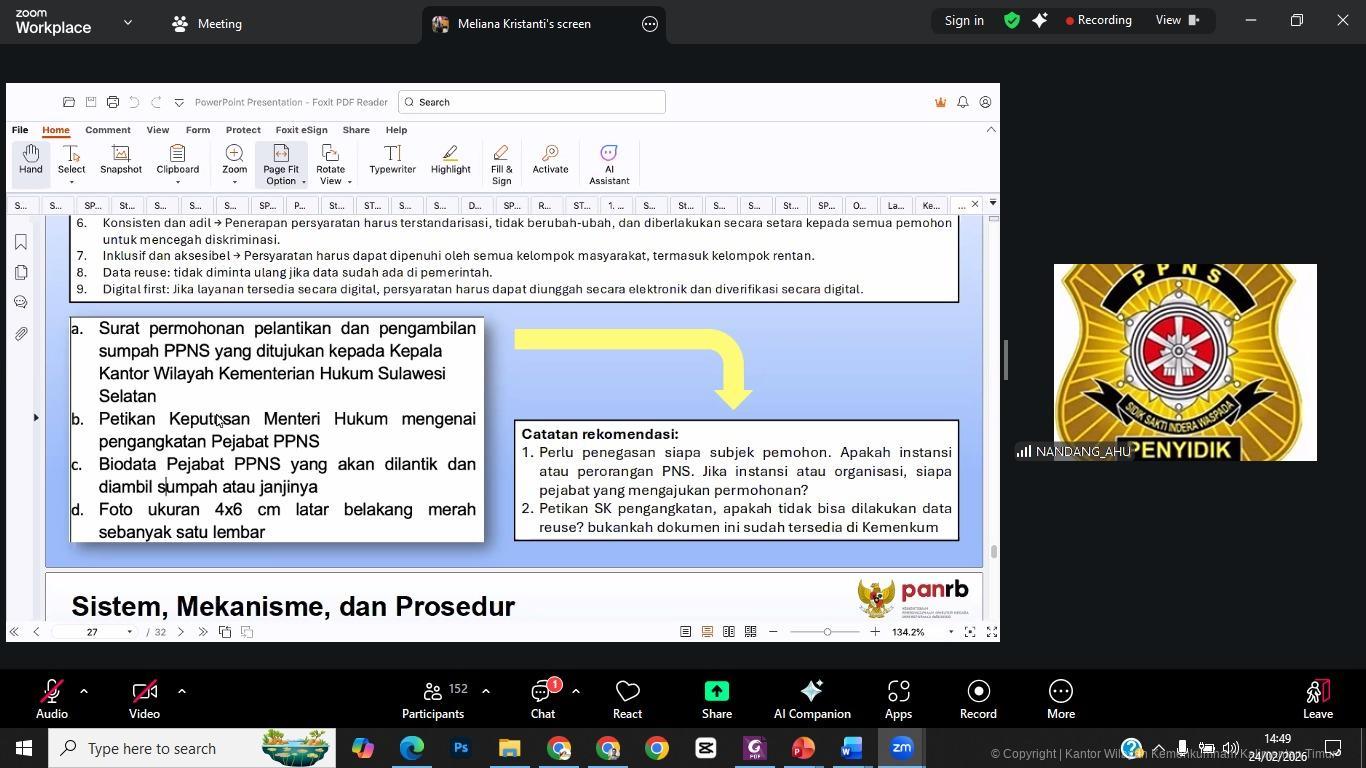Image resolution: width=1366 pixels, height=768 pixels.
Task: Start video in Zoom
Action: click(x=144, y=699)
